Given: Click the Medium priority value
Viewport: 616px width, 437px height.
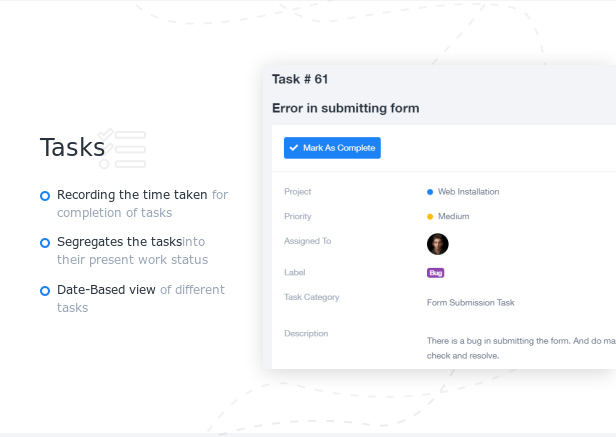Looking at the screenshot, I should (453, 217).
